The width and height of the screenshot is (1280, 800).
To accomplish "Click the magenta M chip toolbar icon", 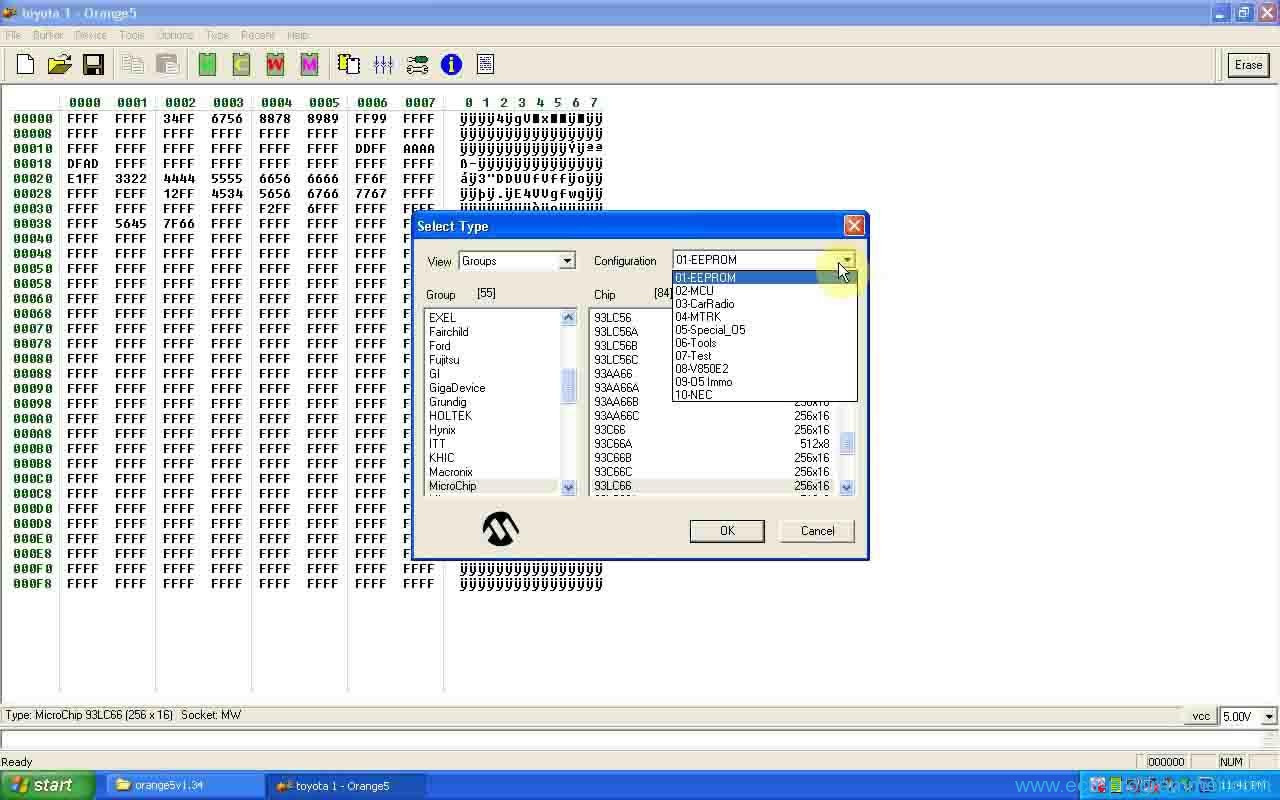I will [309, 65].
